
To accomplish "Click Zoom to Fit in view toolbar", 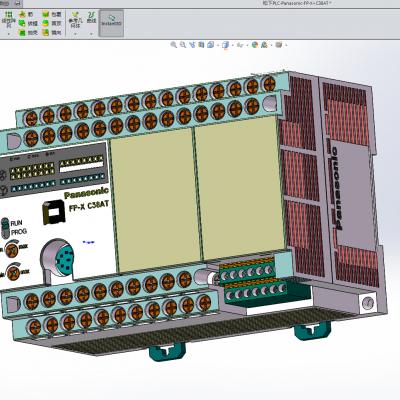I will 174,45.
